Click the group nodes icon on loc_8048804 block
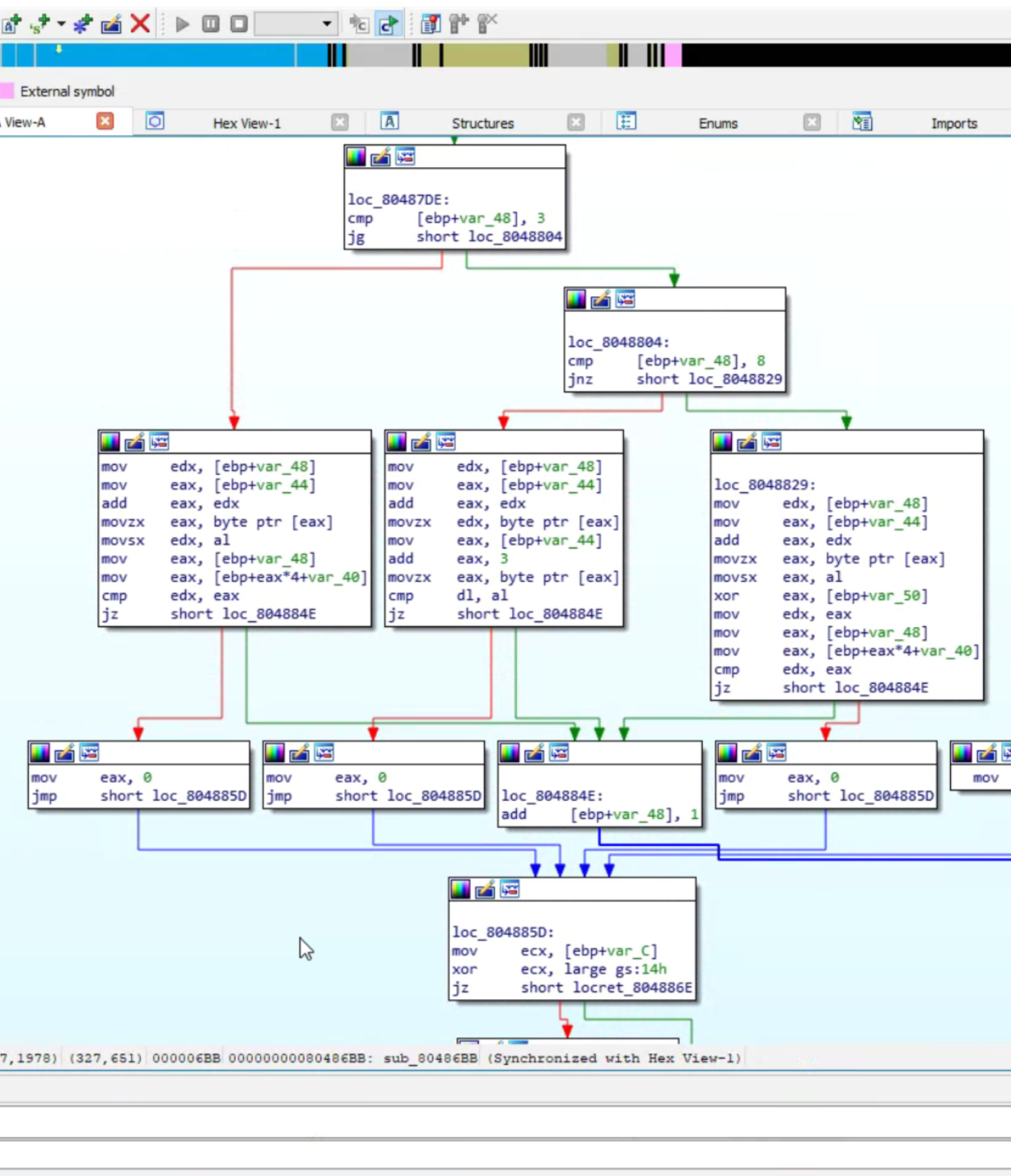1011x1176 pixels. [626, 300]
